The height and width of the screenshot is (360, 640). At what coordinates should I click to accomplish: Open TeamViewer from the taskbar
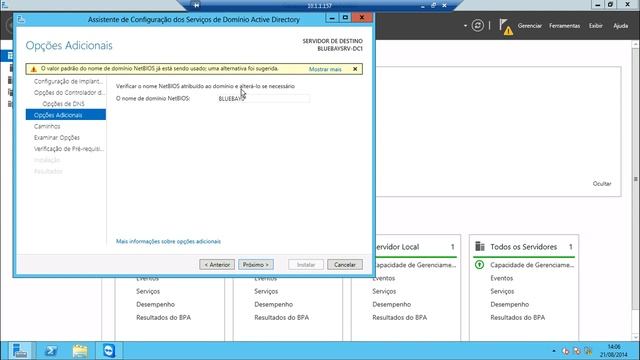(x=109, y=351)
